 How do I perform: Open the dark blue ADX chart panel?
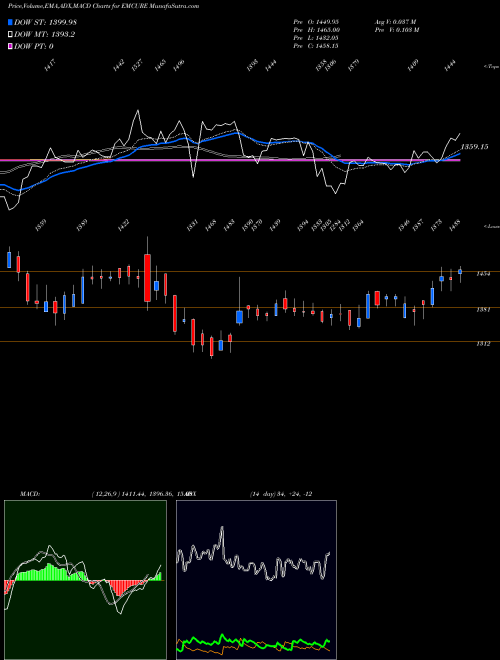click(256, 580)
